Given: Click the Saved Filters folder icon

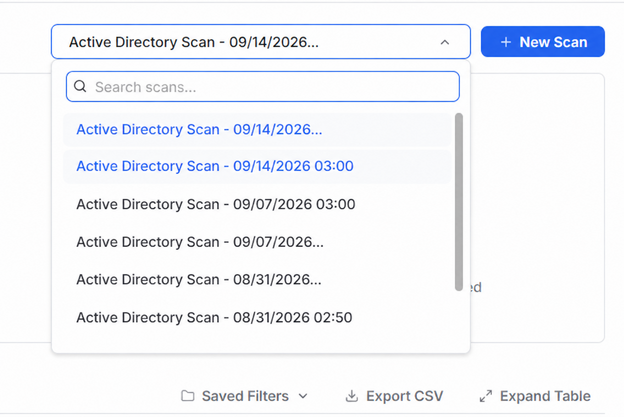Looking at the screenshot, I should coord(187,396).
